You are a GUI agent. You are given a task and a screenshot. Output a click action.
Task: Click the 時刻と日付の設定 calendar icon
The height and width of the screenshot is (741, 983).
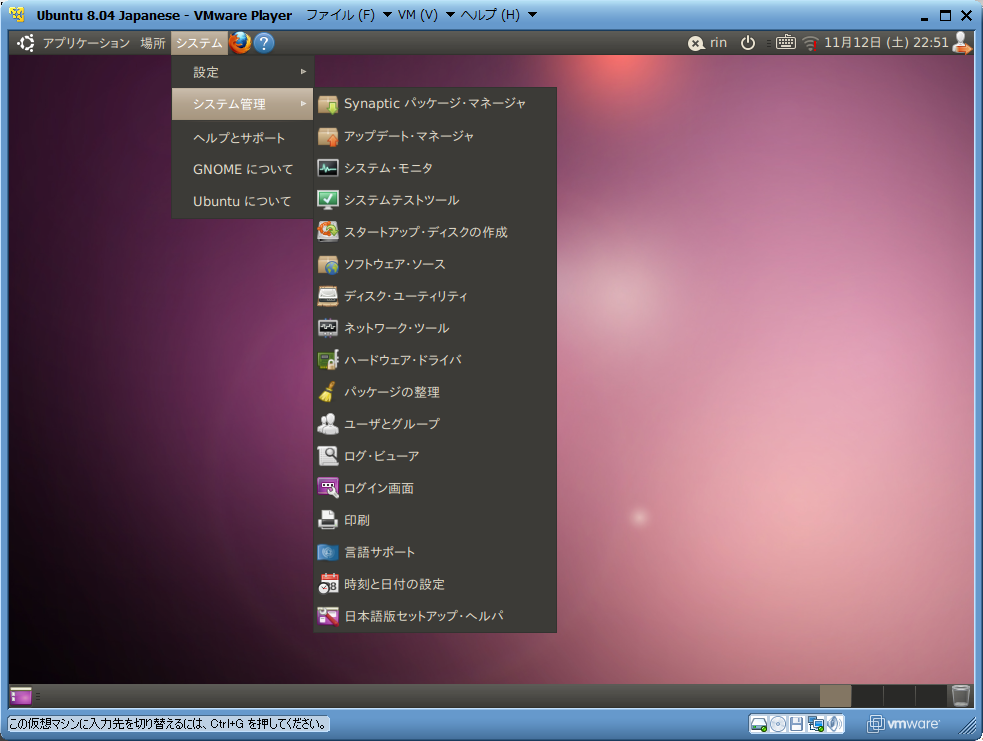point(328,584)
